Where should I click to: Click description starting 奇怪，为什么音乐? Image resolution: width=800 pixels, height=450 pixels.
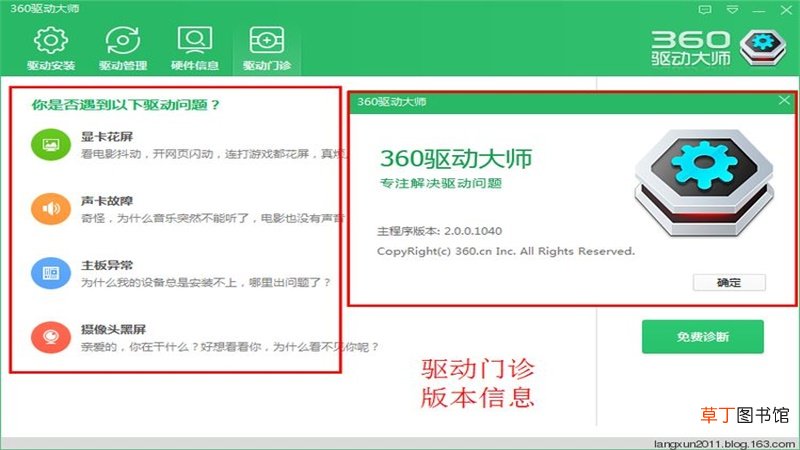(x=213, y=218)
